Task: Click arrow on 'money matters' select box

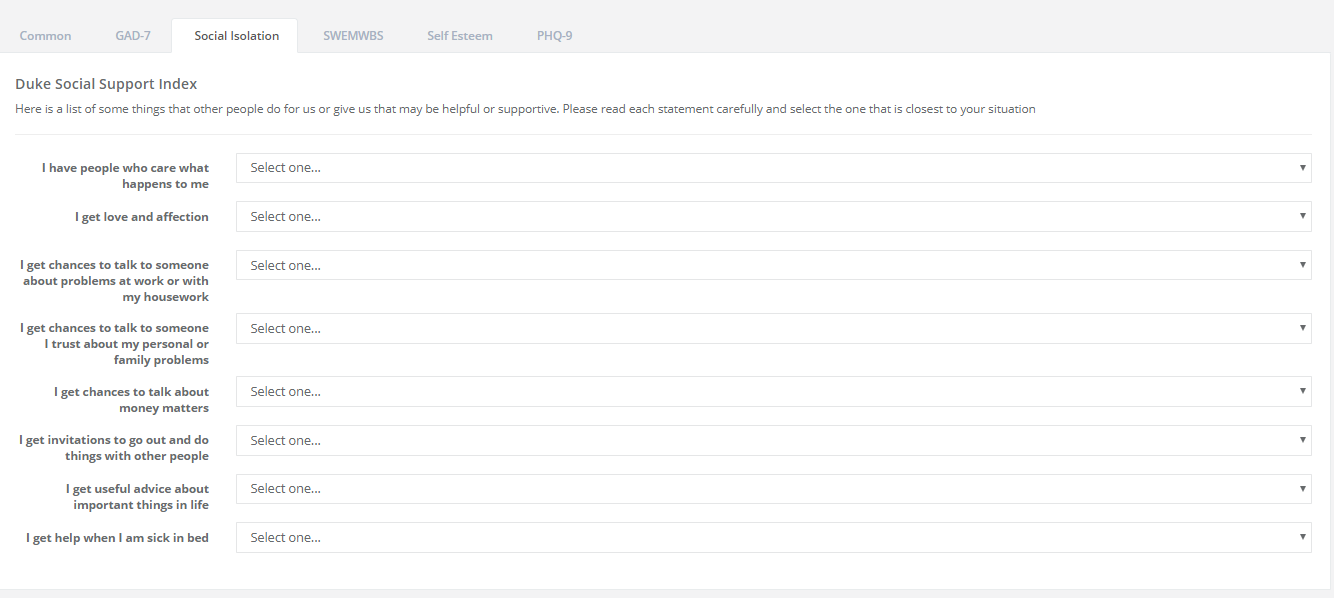Action: coord(1303,391)
